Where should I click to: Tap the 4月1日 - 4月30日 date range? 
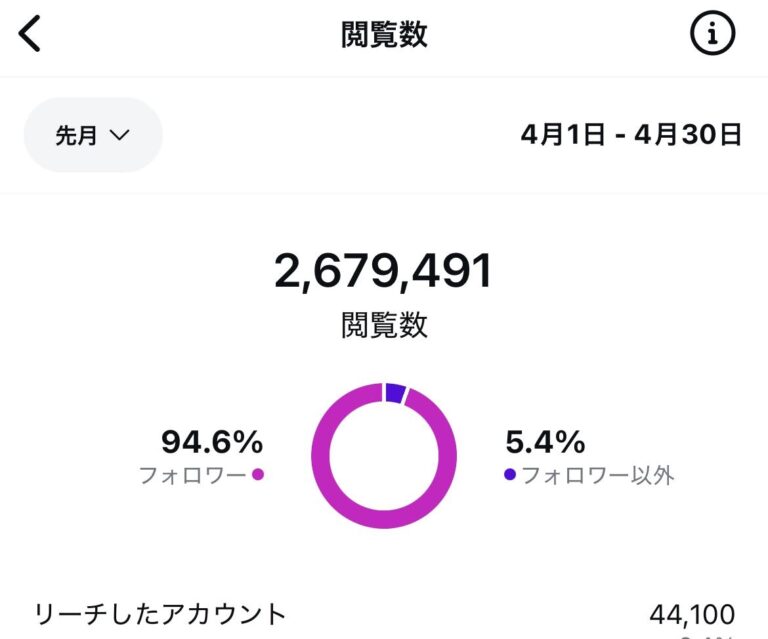tap(631, 135)
